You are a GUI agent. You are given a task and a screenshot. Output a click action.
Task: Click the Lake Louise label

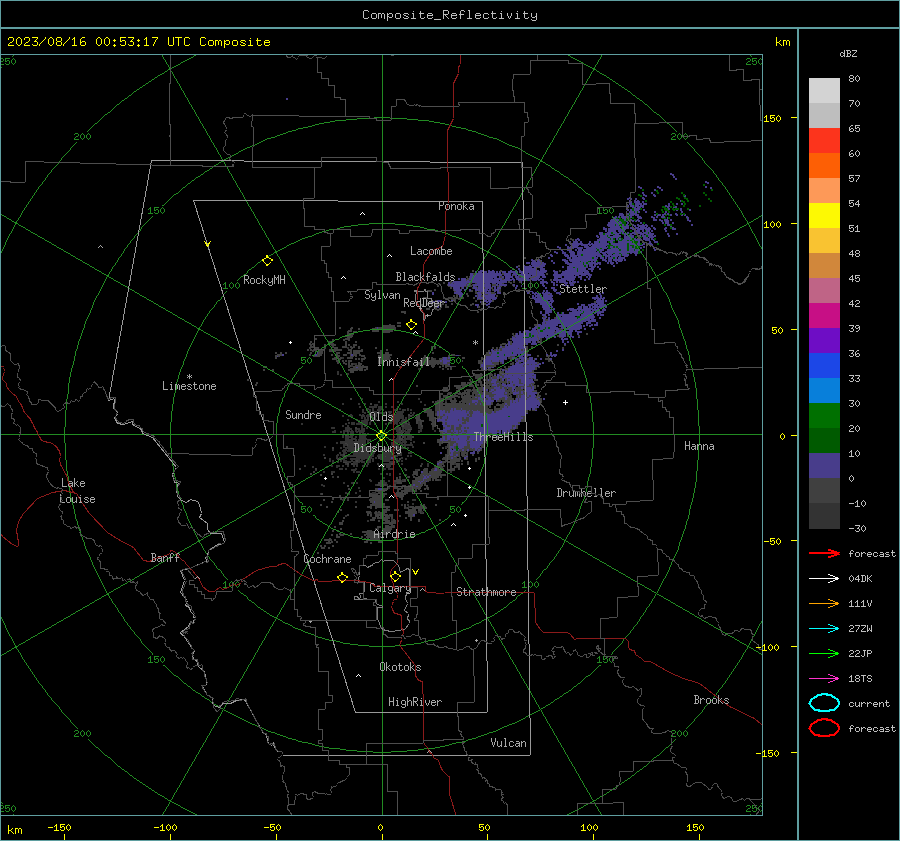coord(77,491)
